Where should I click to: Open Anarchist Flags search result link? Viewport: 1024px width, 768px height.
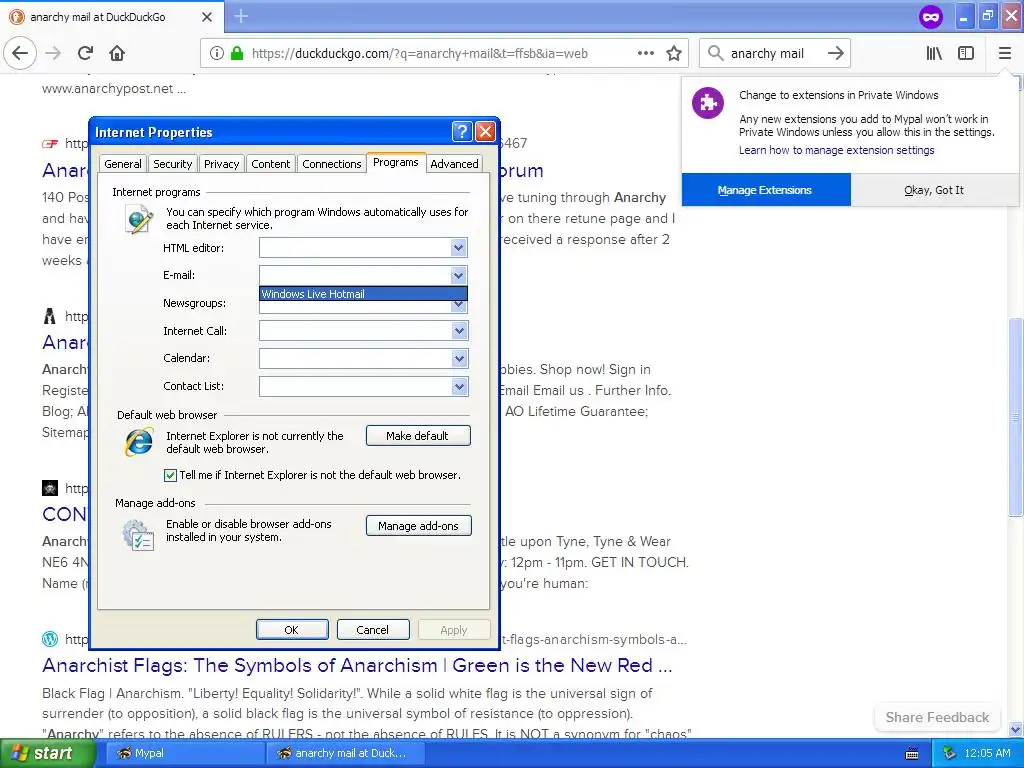click(357, 665)
